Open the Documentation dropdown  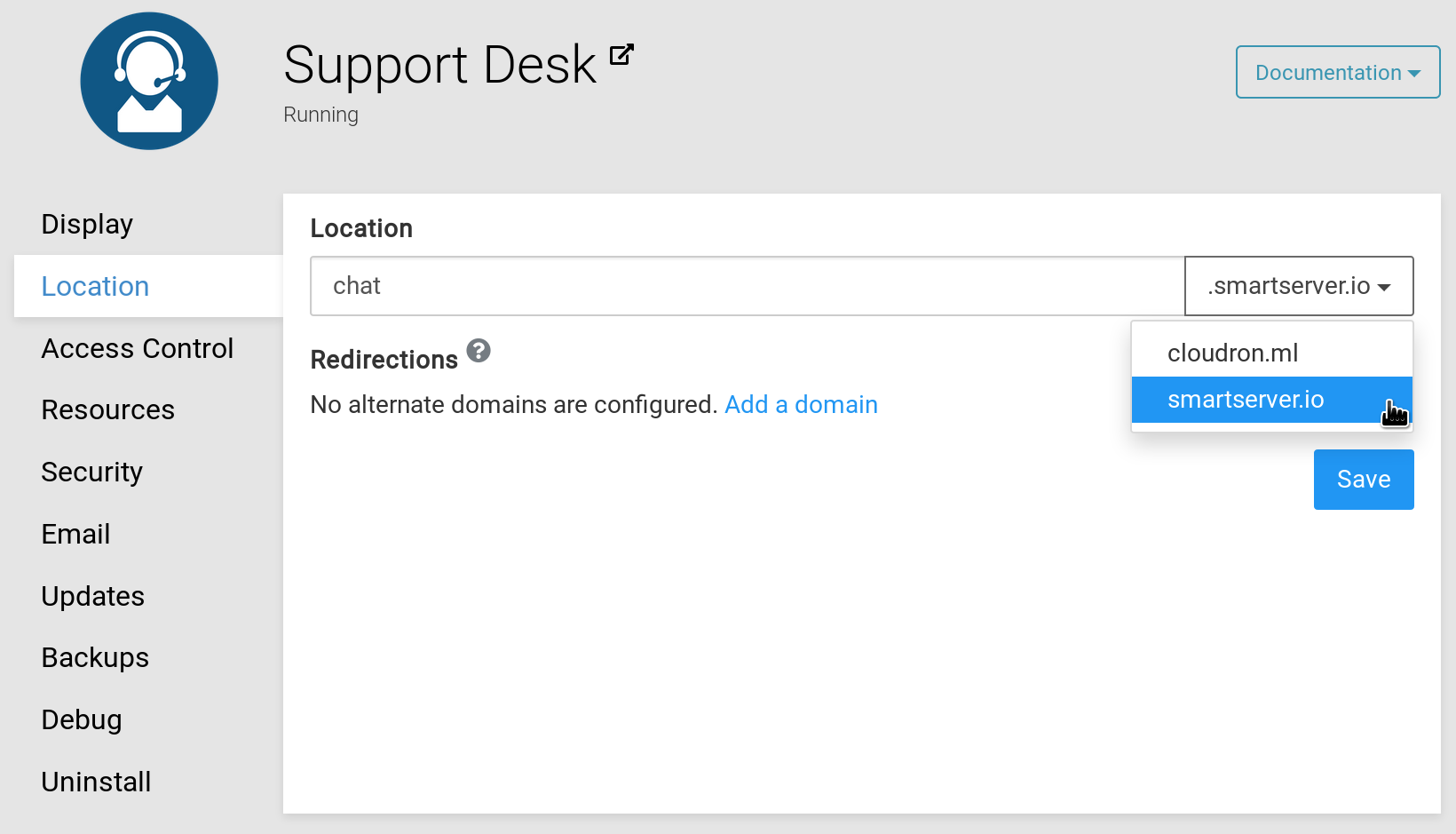point(1337,73)
